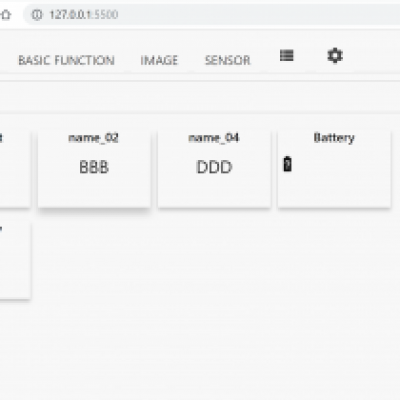Switch to the BASIC FUNCTION tab

tap(66, 60)
